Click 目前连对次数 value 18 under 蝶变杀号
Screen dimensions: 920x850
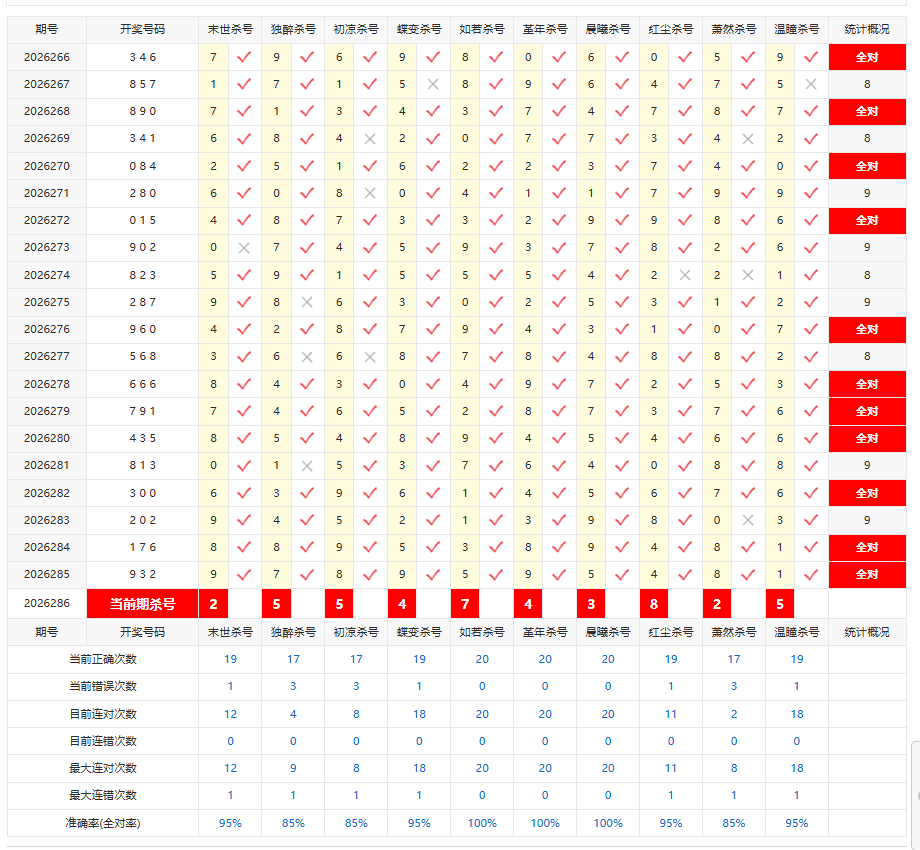419,714
